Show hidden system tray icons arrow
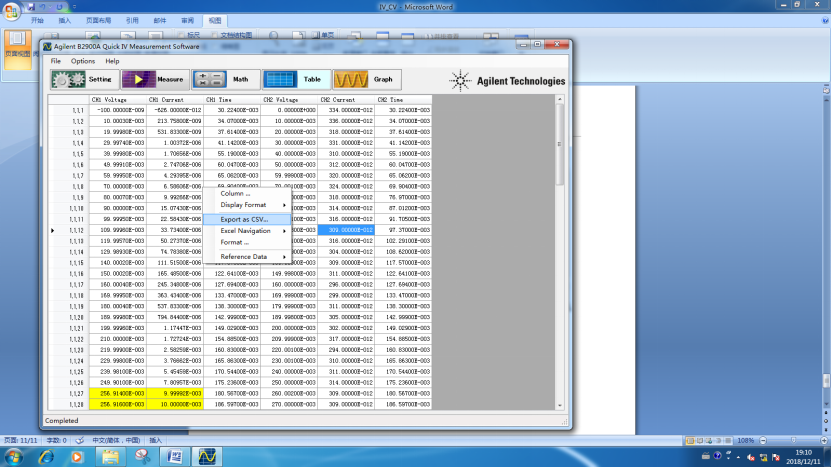 point(738,457)
